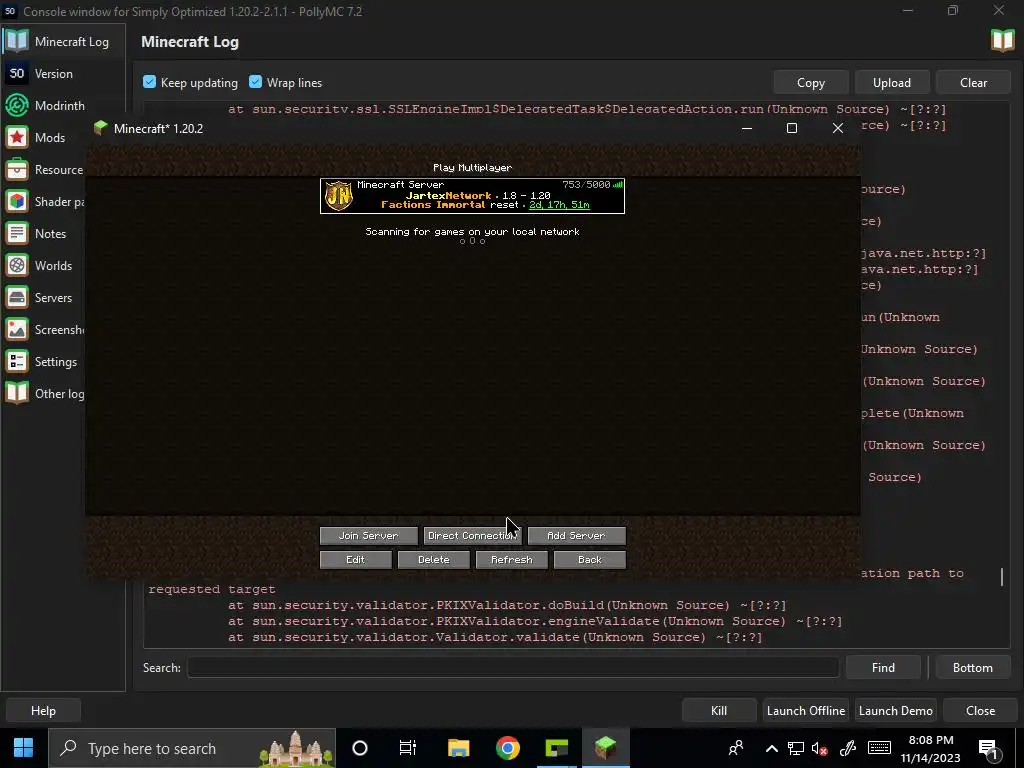Copy the log contents

point(810,82)
